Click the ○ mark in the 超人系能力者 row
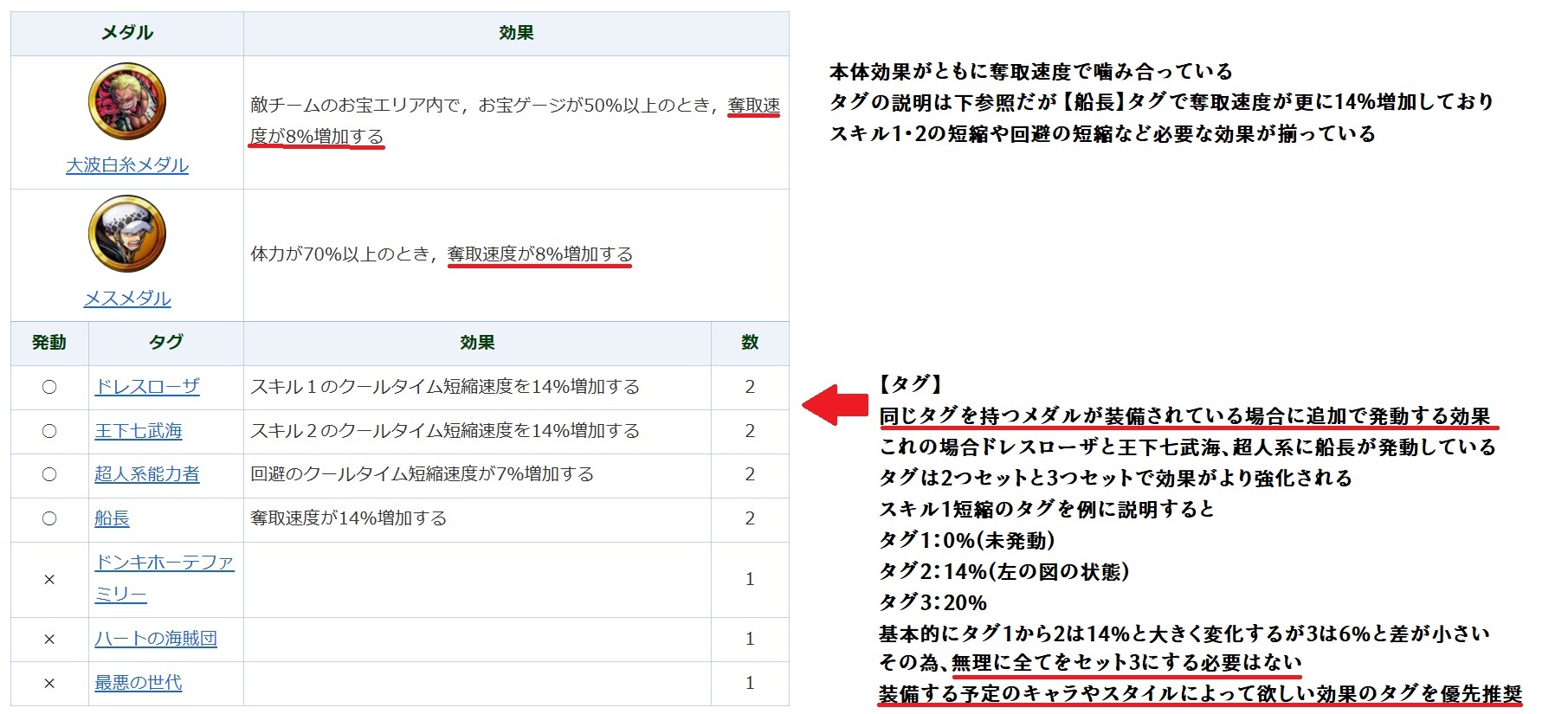Screen dimensions: 1568x714 click(x=49, y=474)
